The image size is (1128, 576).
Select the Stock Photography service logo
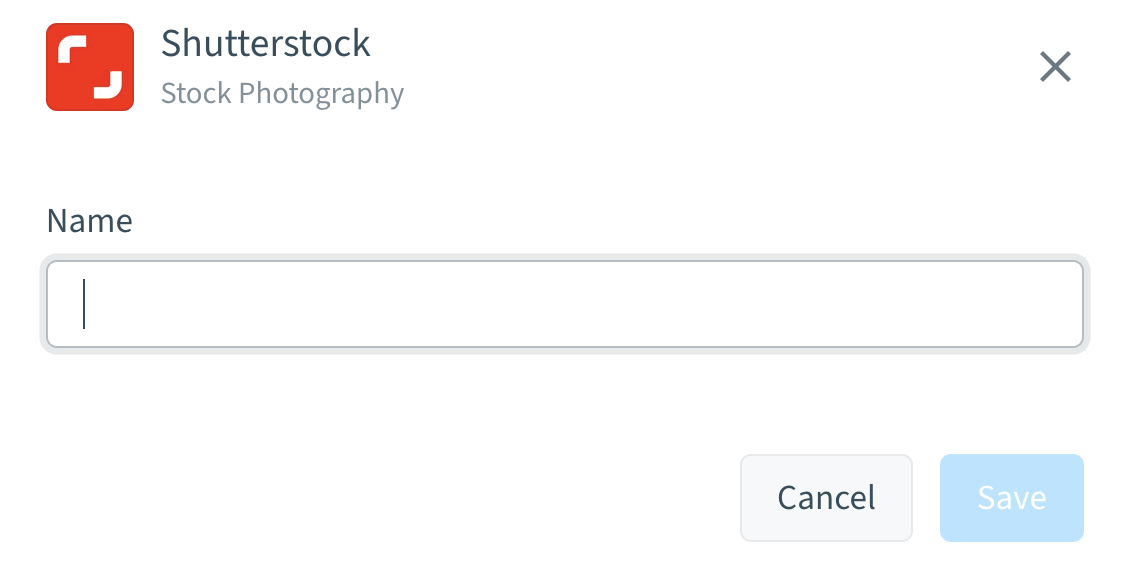pyautogui.click(x=90, y=67)
